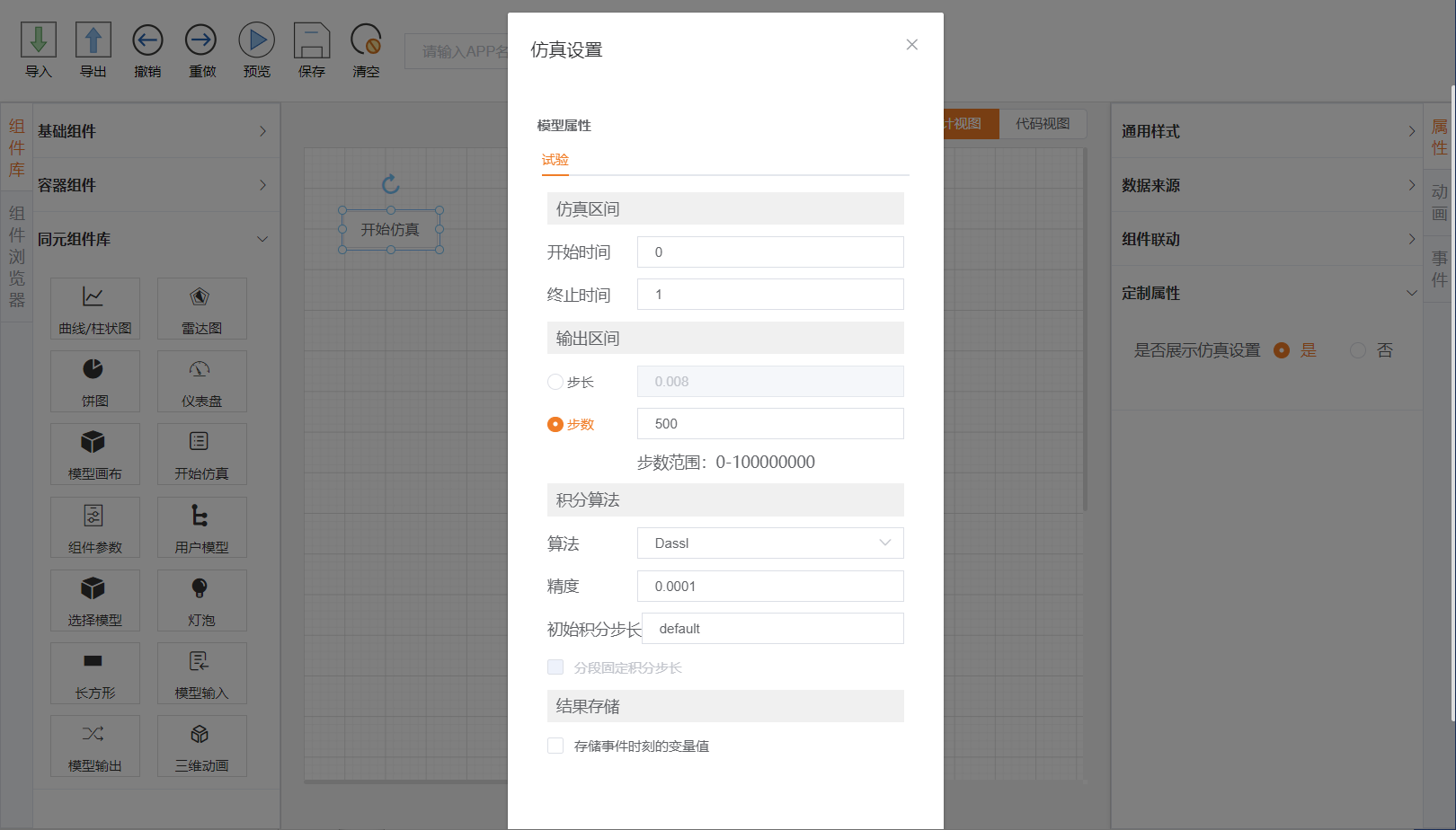Click the 保存 save icon
Screen dimensions: 1456x830
pos(312,40)
